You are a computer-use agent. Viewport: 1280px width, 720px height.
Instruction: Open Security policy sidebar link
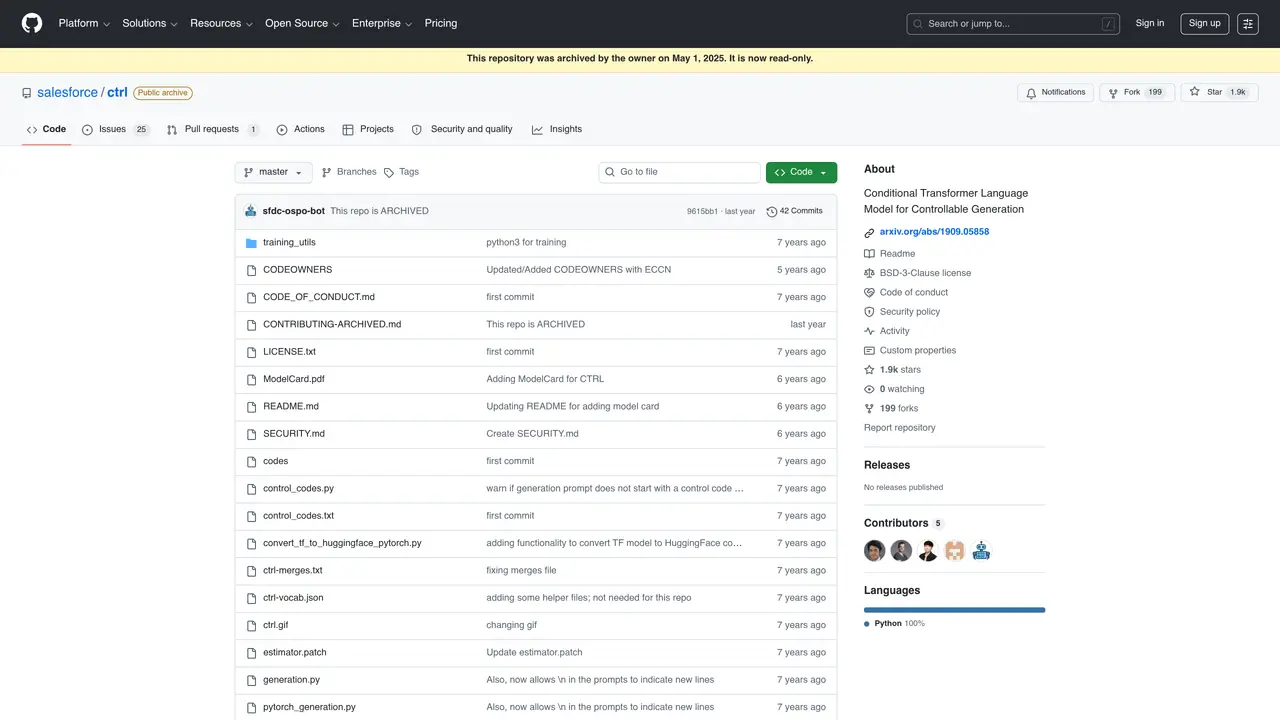(x=902, y=312)
